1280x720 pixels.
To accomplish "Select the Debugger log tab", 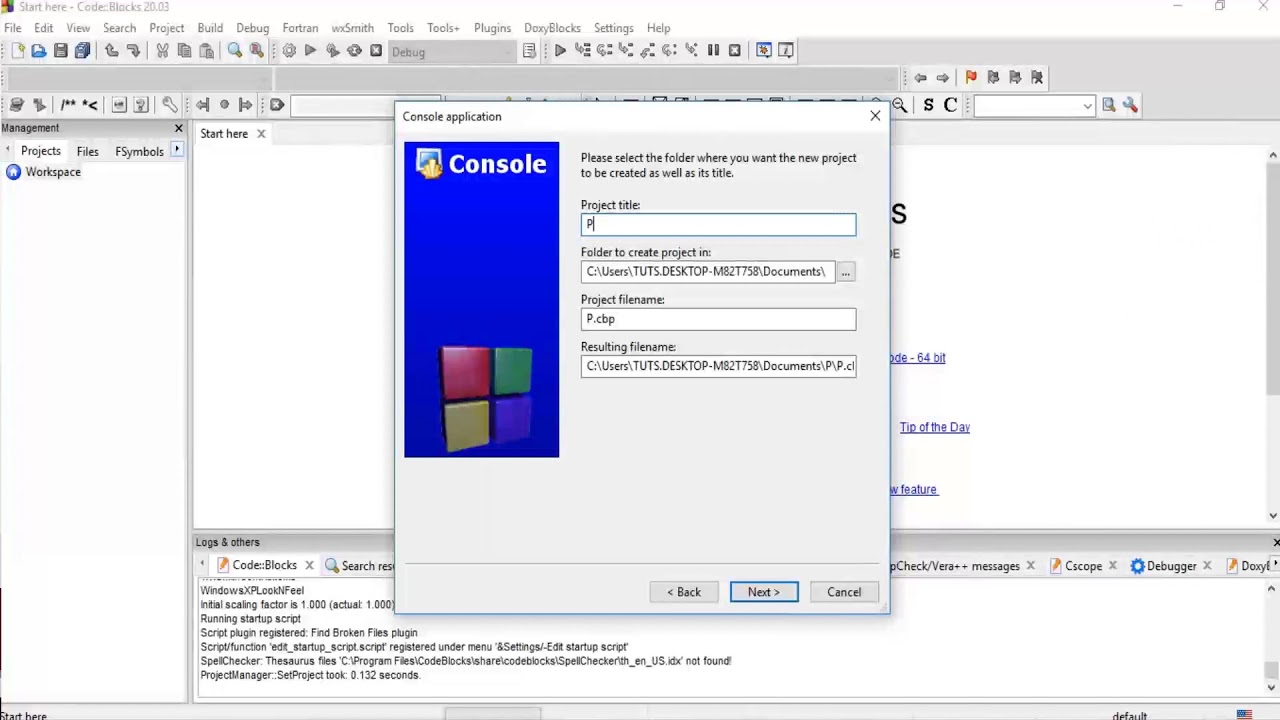I will [x=1171, y=566].
